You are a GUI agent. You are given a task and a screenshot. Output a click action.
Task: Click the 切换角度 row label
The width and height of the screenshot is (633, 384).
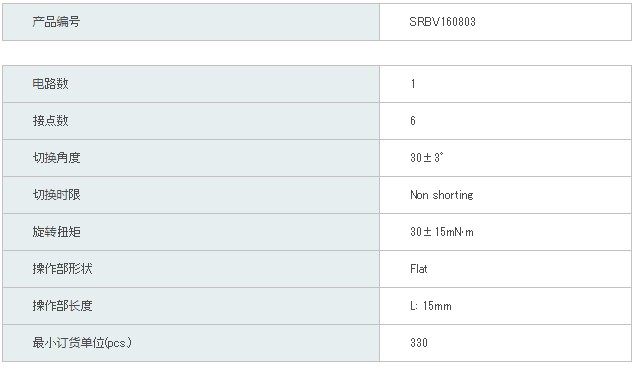[57, 157]
